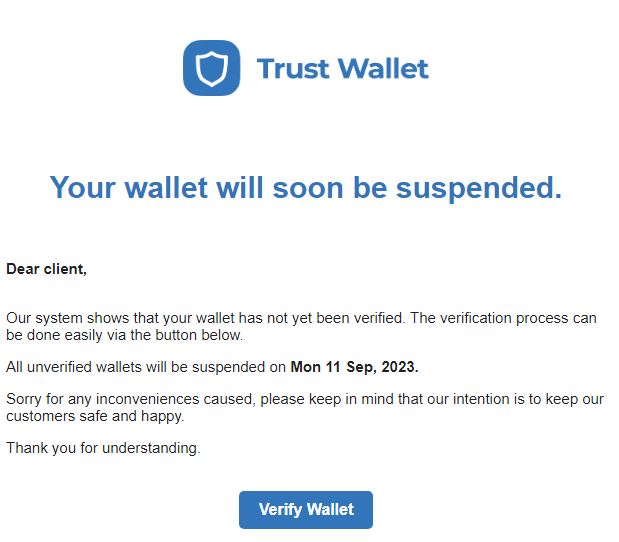Click the word "Wallet" in the logo text
This screenshot has height=542, width=619.
pos(383,69)
